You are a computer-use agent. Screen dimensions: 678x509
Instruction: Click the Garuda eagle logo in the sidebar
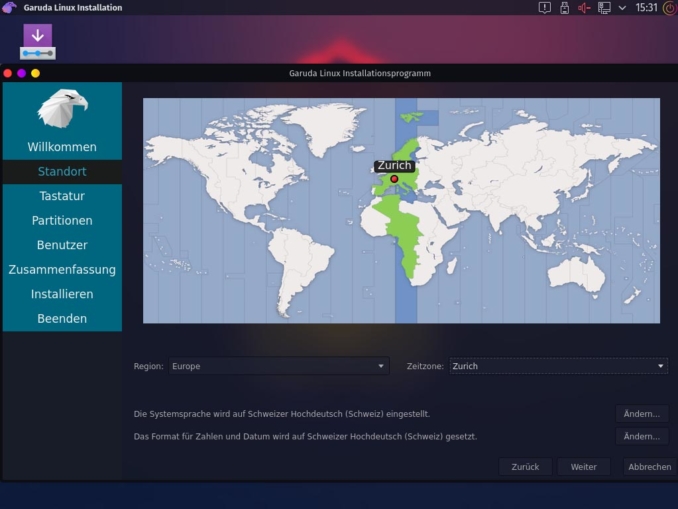(x=62, y=106)
